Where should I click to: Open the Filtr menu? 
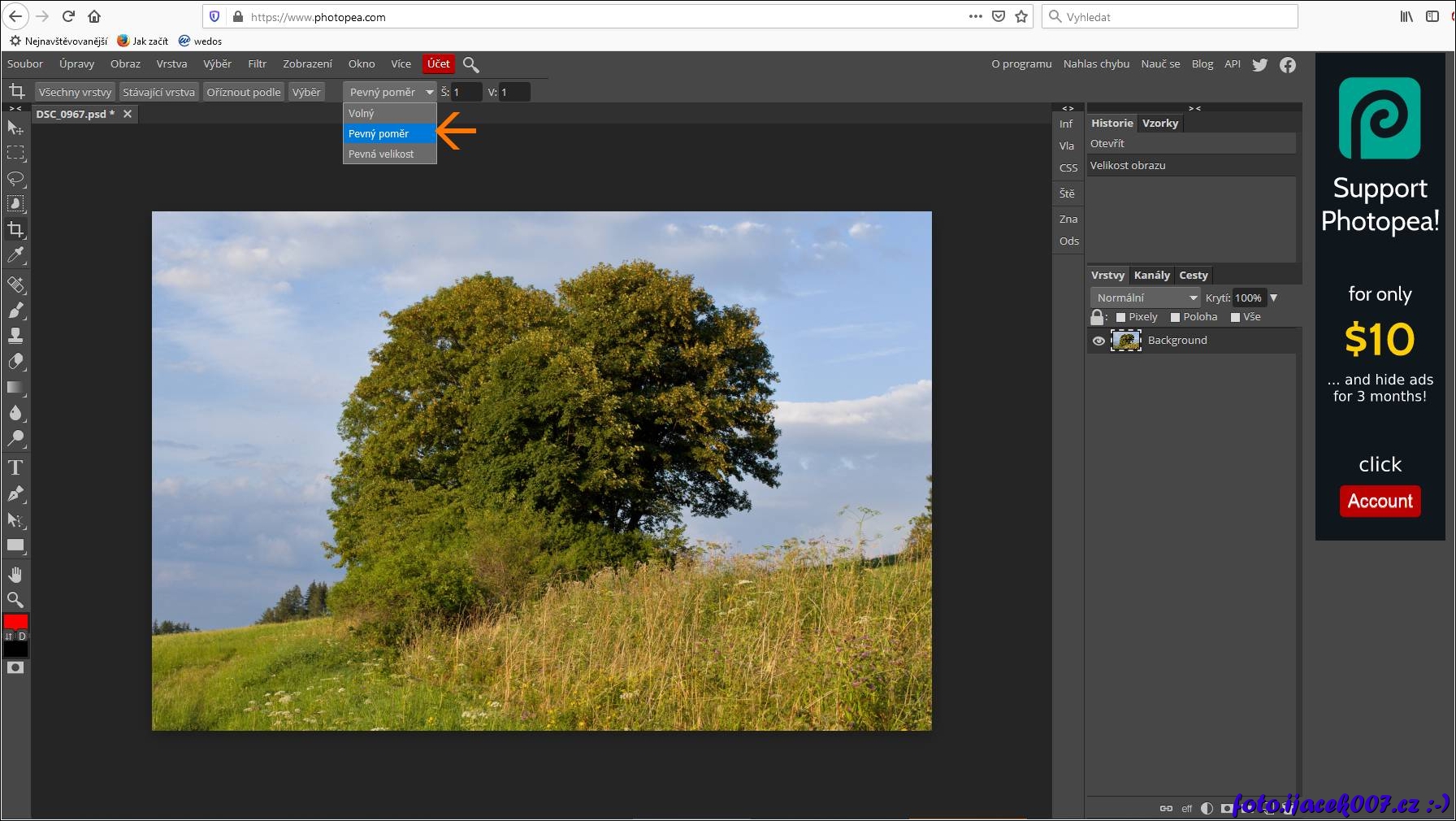click(257, 64)
